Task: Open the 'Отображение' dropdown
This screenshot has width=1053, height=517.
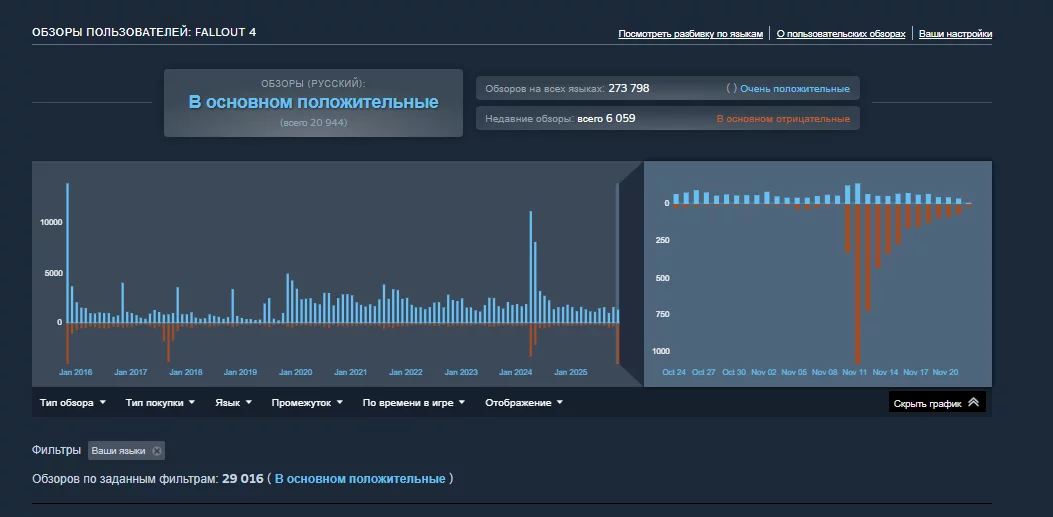Action: (524, 403)
